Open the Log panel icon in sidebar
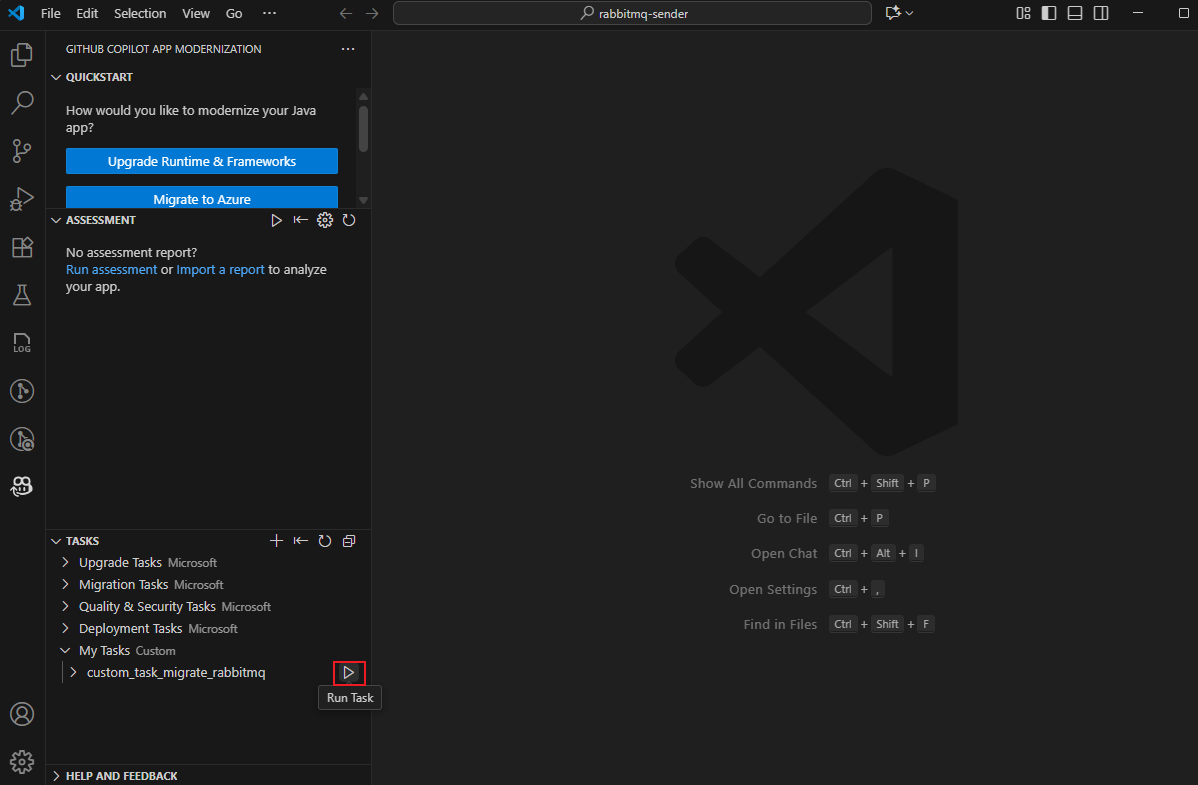 click(x=22, y=342)
